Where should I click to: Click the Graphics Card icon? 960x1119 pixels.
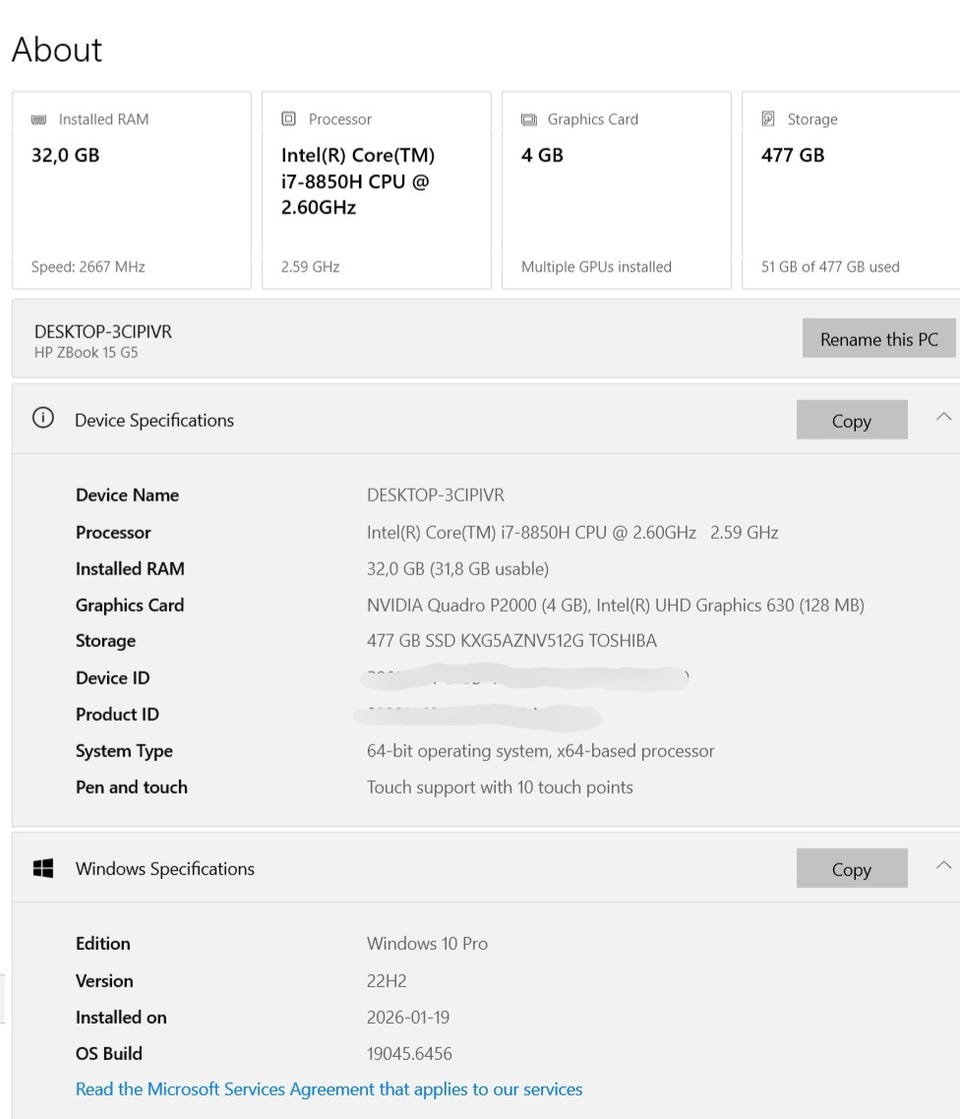coord(529,119)
